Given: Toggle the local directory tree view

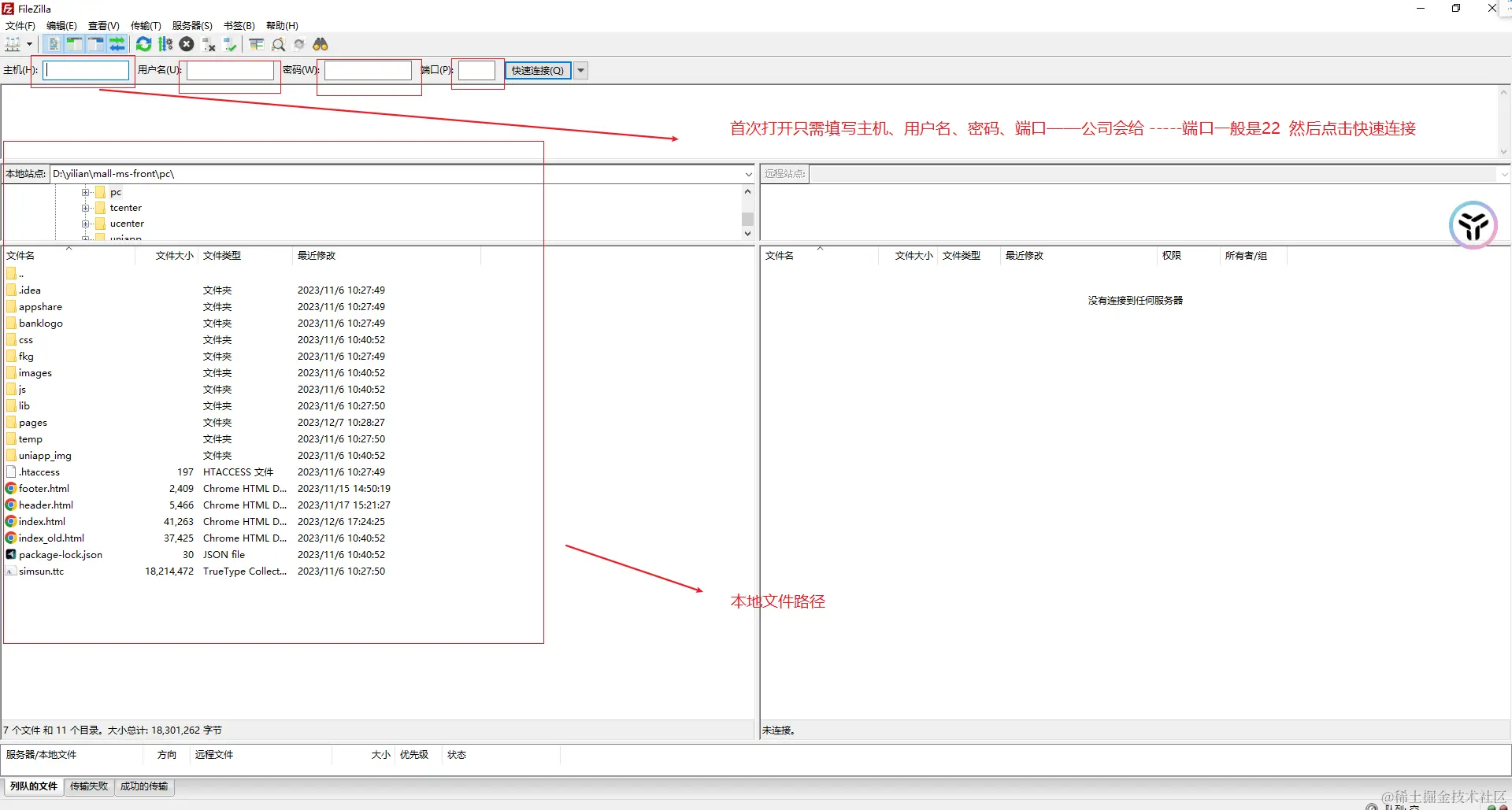Looking at the screenshot, I should click(75, 44).
